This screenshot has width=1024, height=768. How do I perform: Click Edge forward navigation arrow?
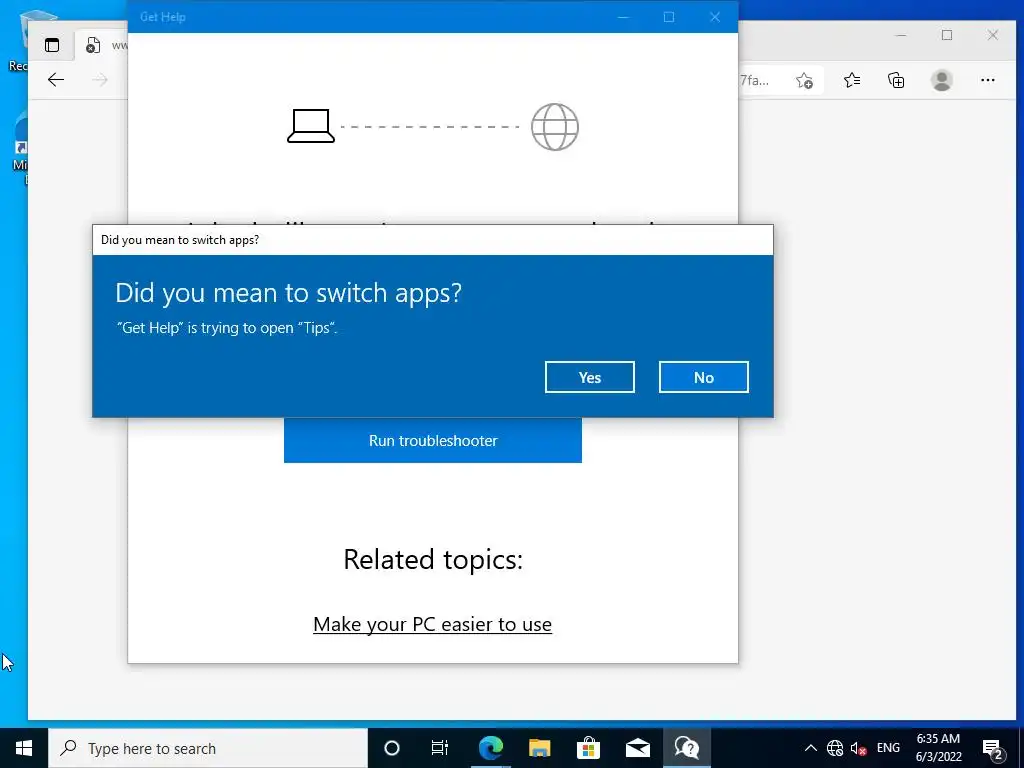tap(100, 80)
